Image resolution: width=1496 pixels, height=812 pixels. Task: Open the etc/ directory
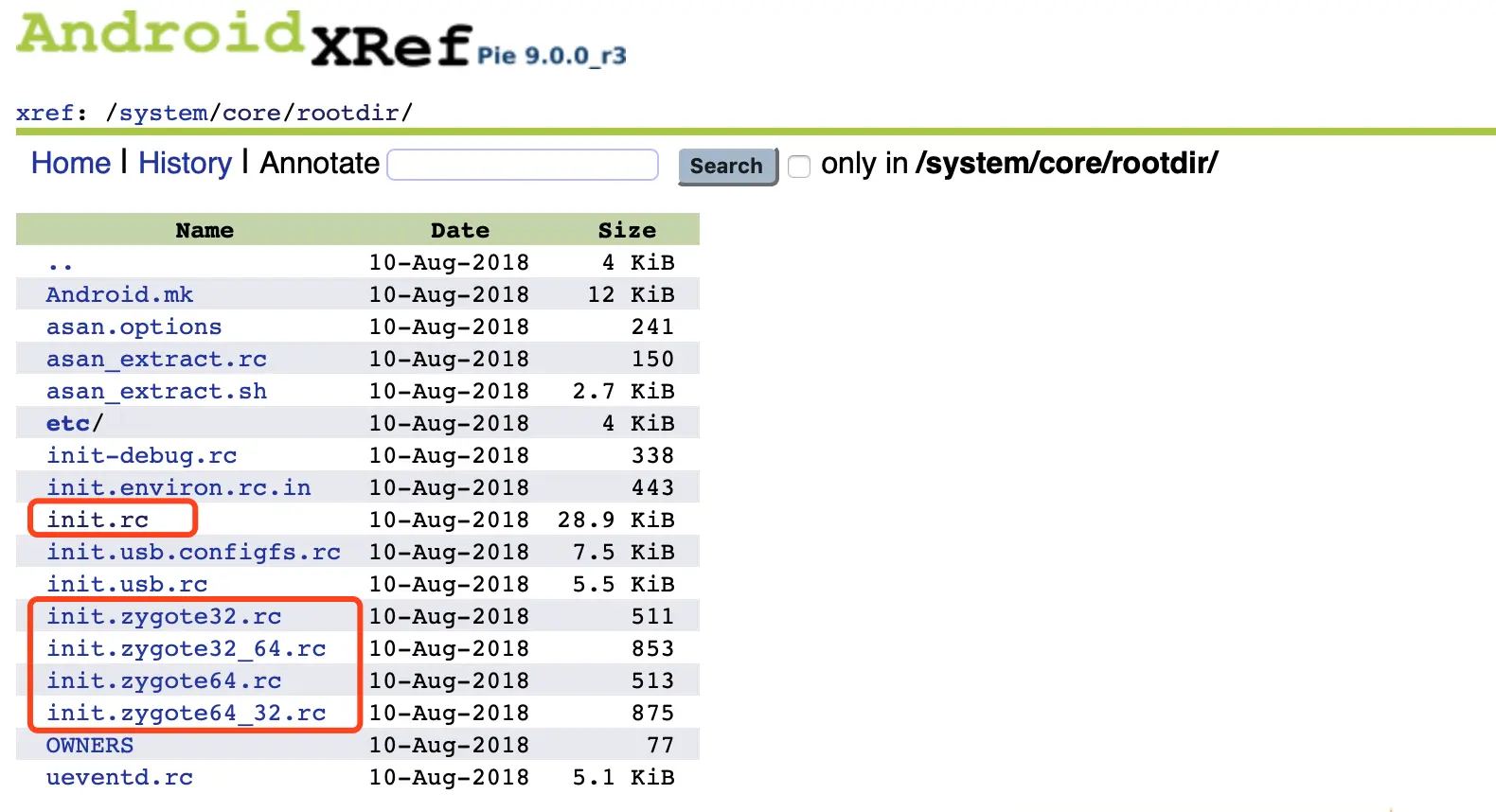[x=74, y=423]
